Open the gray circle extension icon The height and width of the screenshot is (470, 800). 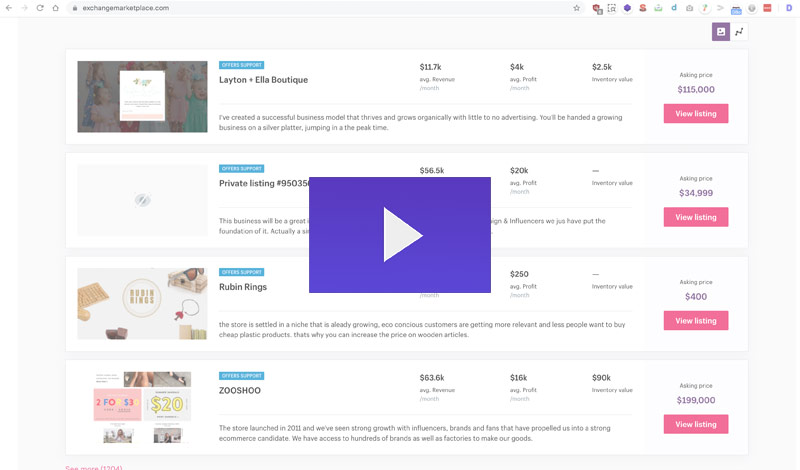752,8
